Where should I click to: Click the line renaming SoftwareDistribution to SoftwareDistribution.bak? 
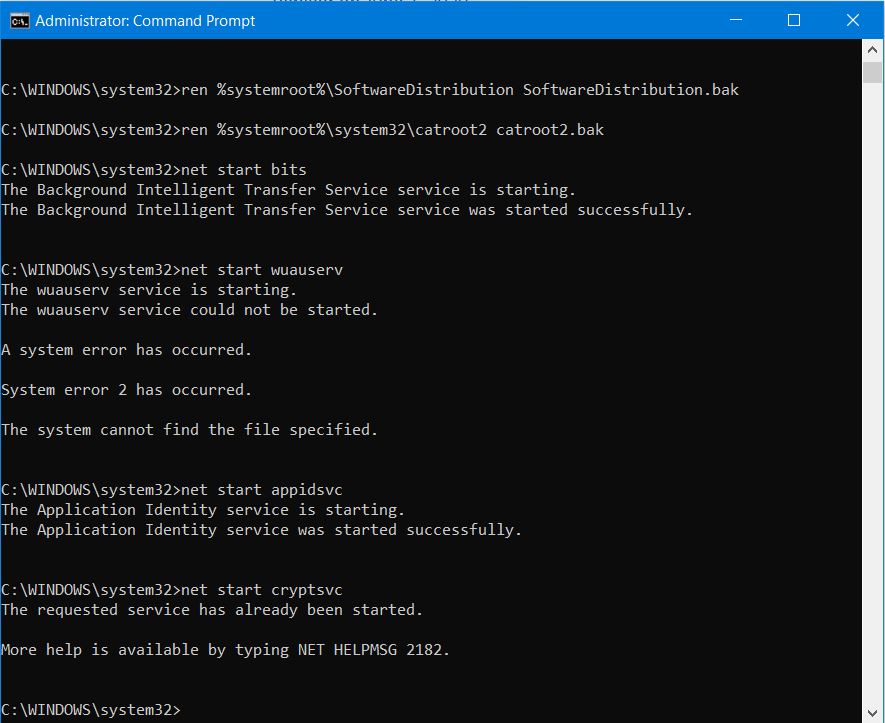point(370,90)
